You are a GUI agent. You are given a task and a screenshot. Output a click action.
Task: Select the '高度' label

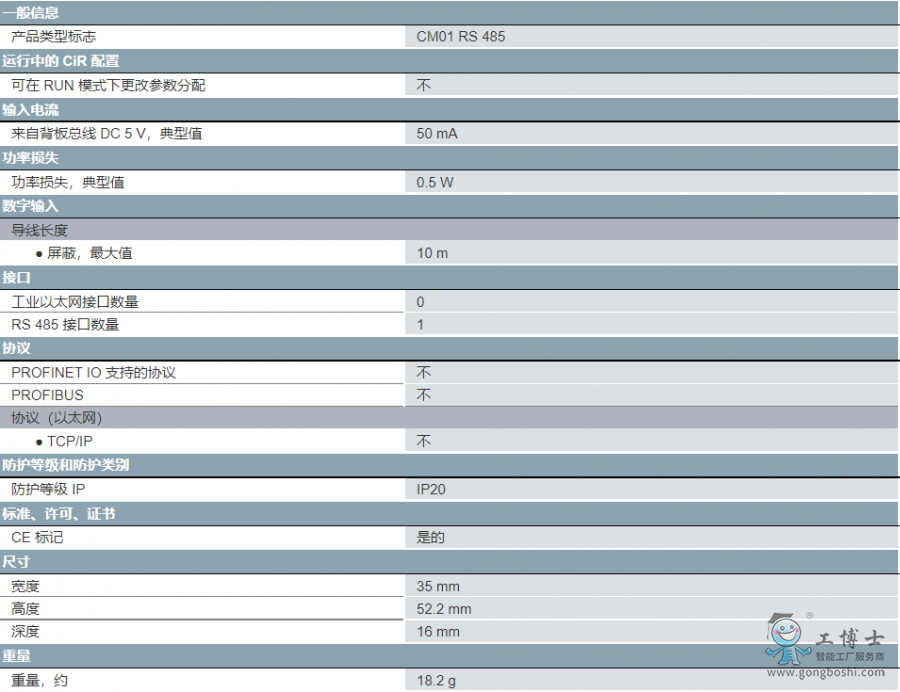click(x=25, y=609)
